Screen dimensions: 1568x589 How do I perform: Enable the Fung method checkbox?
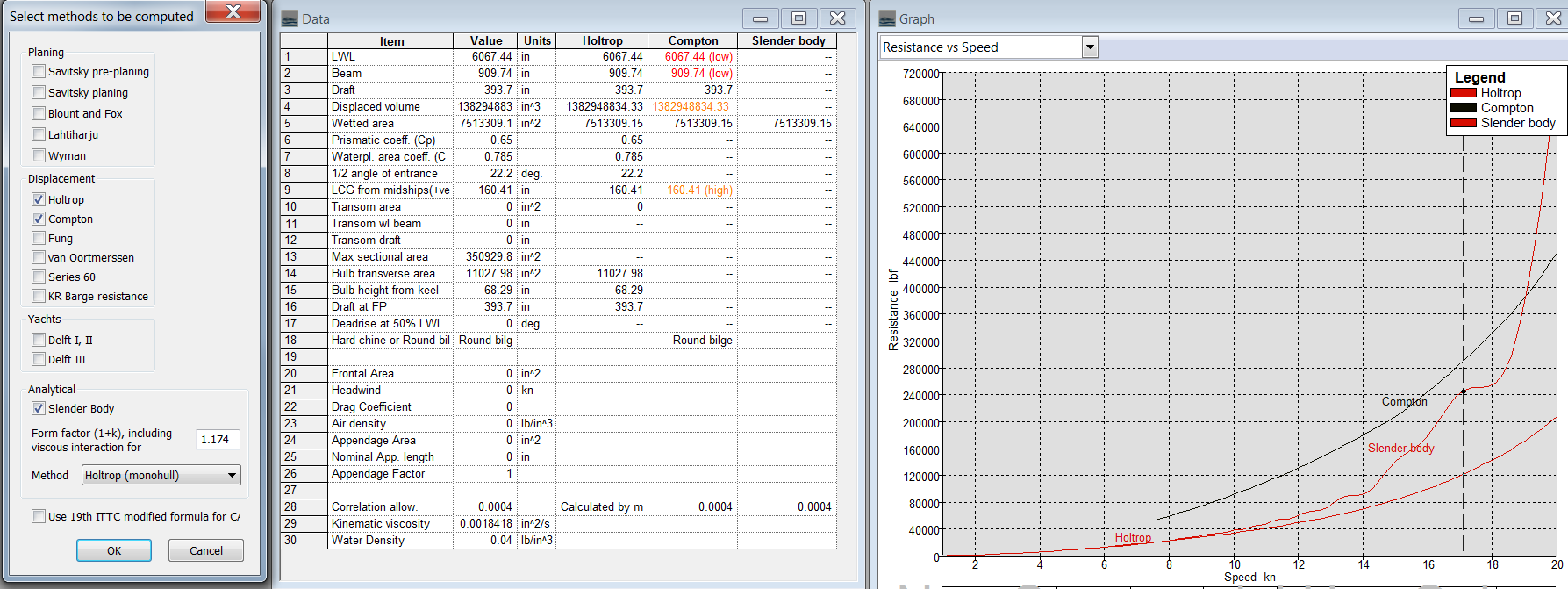pyautogui.click(x=39, y=238)
